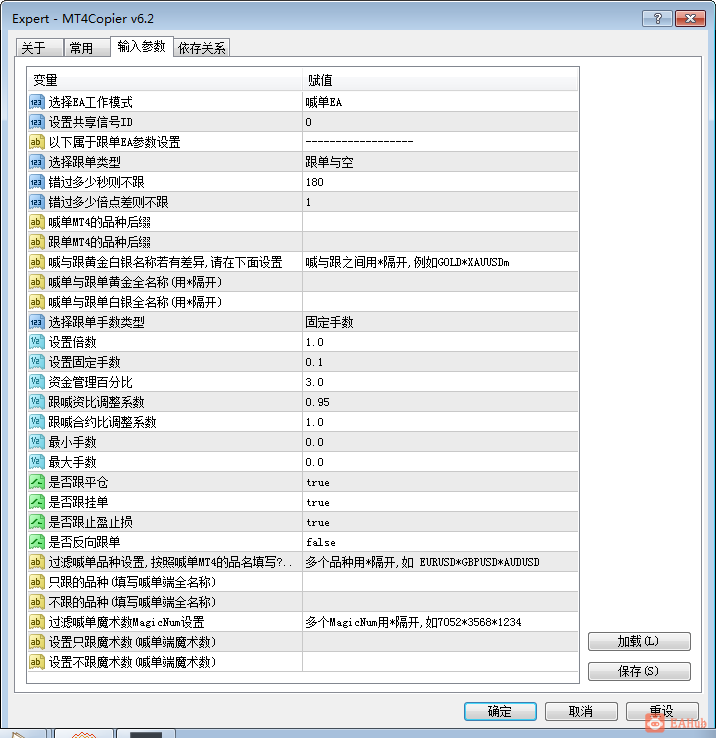
Task: Click the 赋值 column header
Action: point(440,80)
